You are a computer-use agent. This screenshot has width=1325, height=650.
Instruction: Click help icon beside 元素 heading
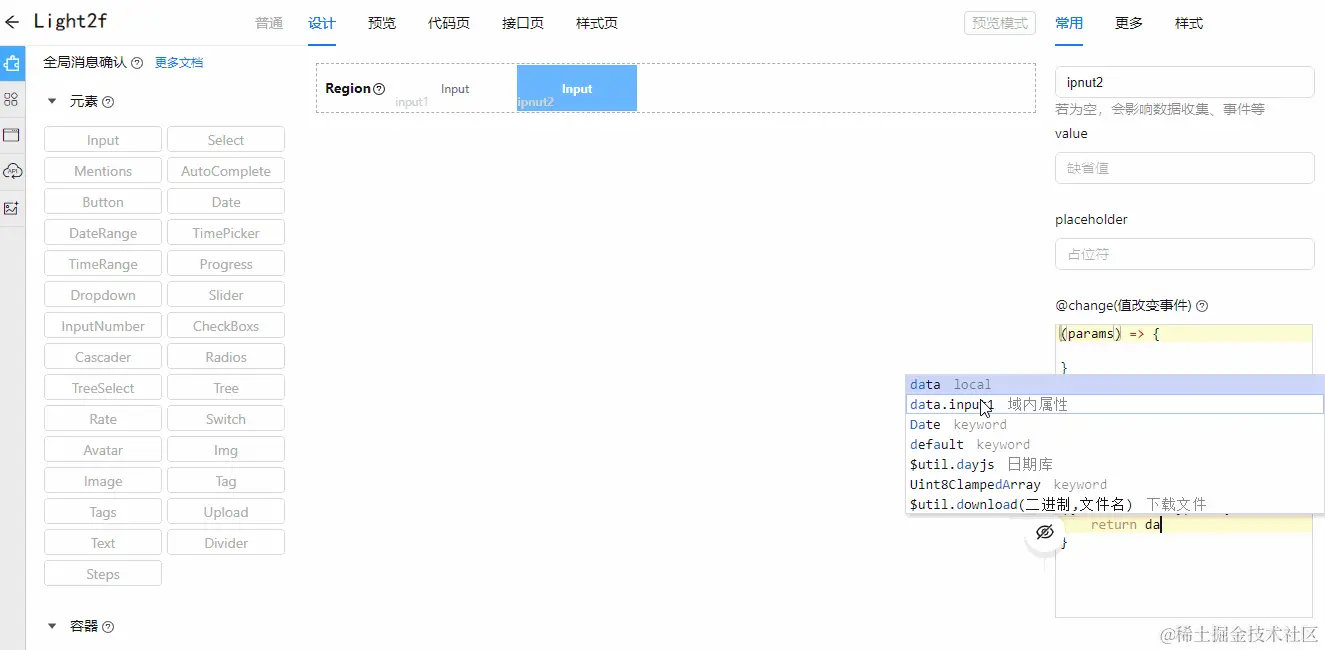[x=108, y=102]
